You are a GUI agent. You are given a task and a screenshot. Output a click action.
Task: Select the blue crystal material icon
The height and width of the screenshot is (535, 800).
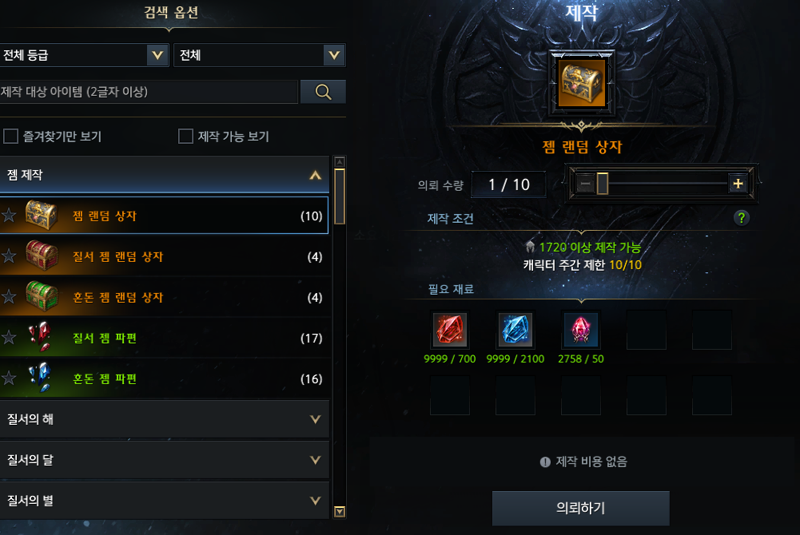[x=515, y=329]
